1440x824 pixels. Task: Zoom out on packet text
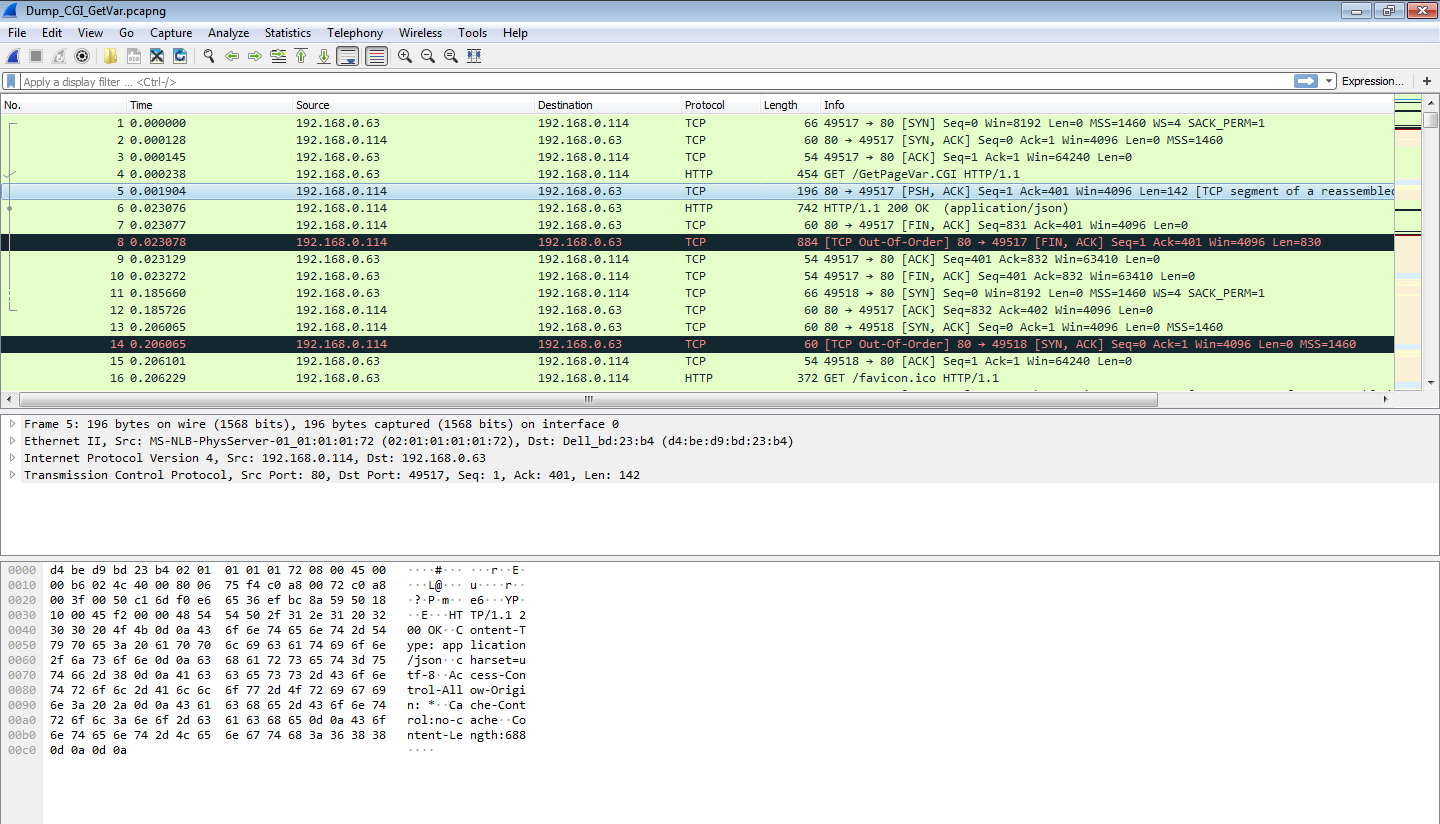point(428,56)
